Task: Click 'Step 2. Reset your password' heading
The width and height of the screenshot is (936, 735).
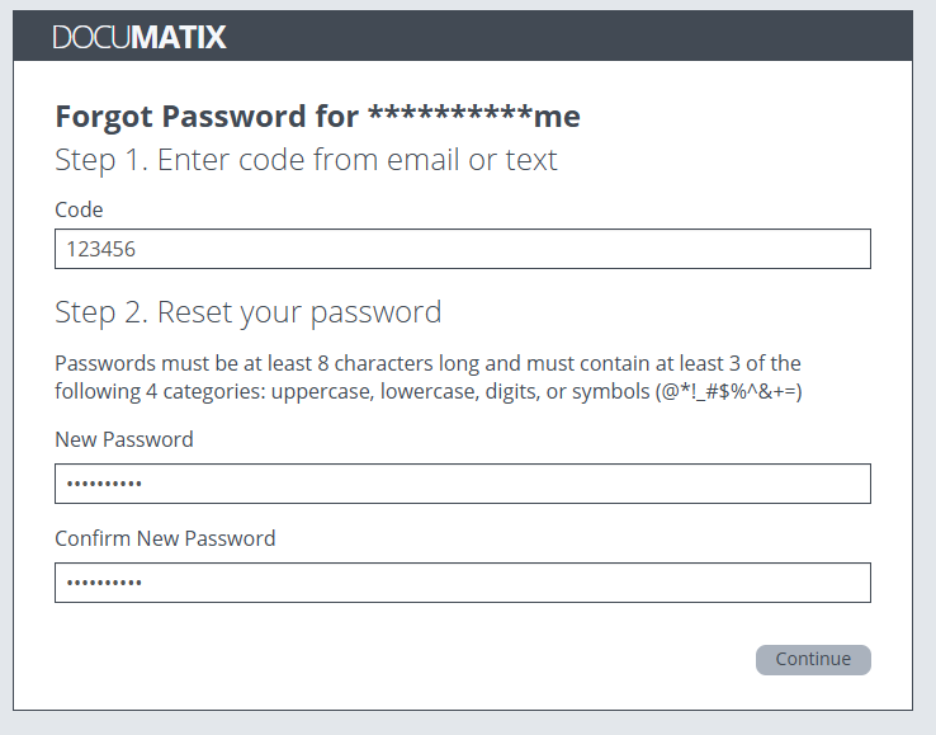Action: (x=248, y=312)
